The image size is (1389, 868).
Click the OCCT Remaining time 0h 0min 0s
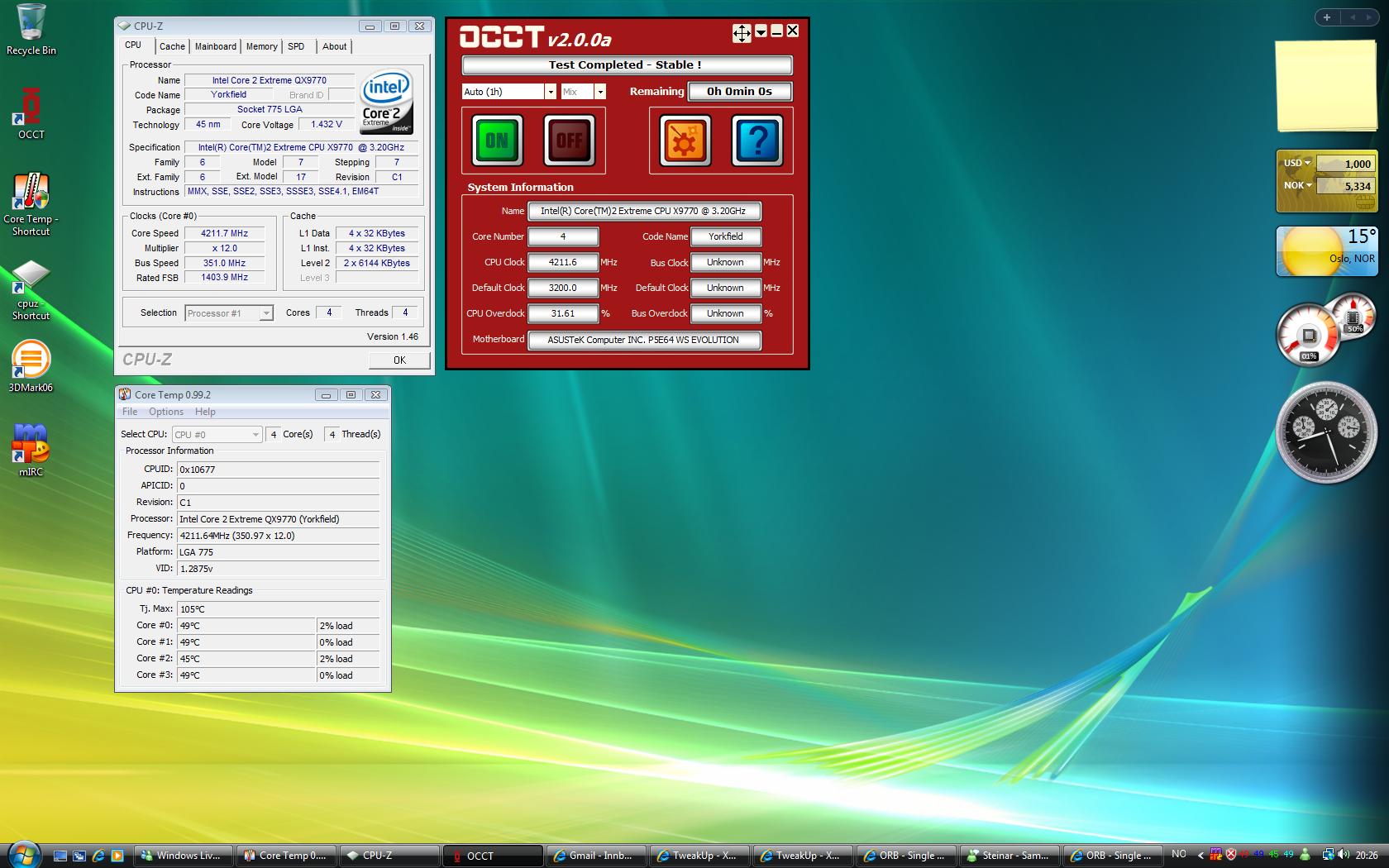coord(739,92)
